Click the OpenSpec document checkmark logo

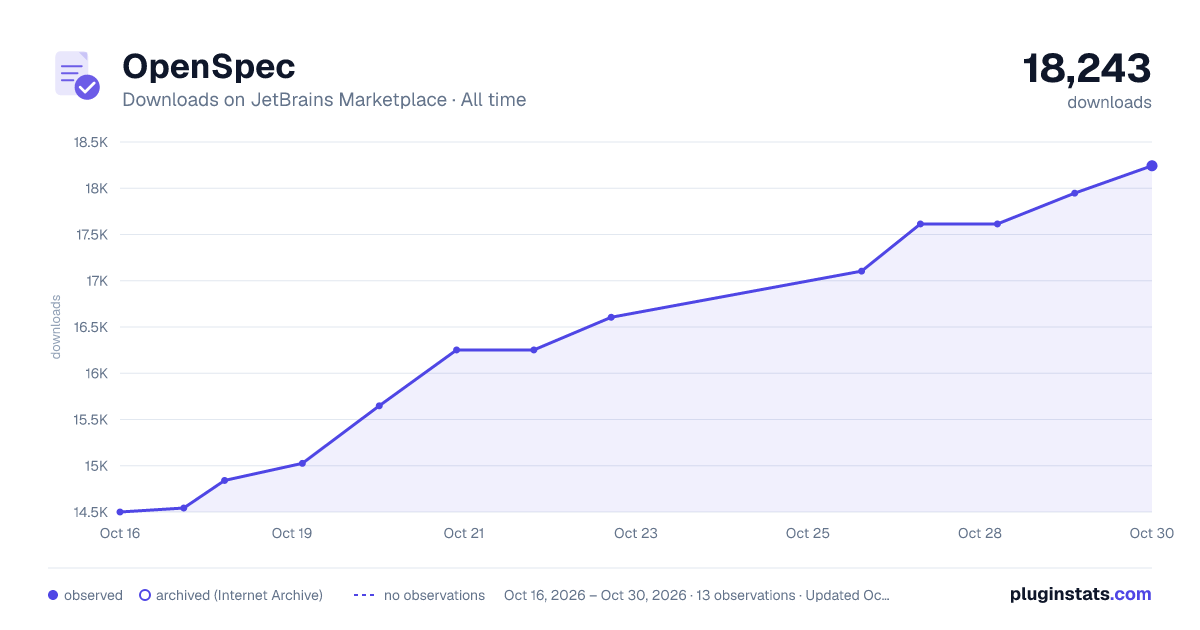tap(77, 75)
